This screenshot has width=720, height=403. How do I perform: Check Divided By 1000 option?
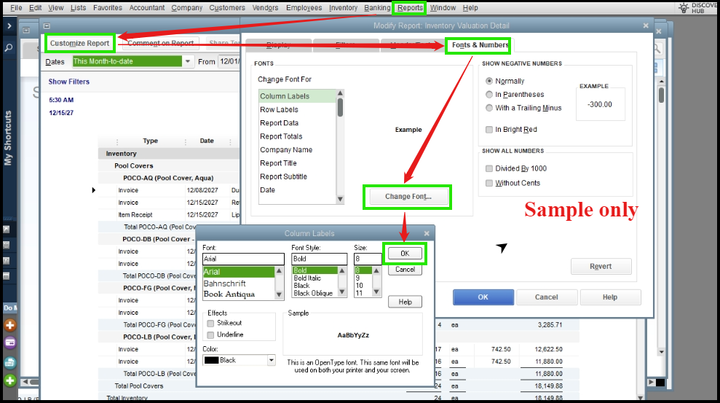pos(489,168)
